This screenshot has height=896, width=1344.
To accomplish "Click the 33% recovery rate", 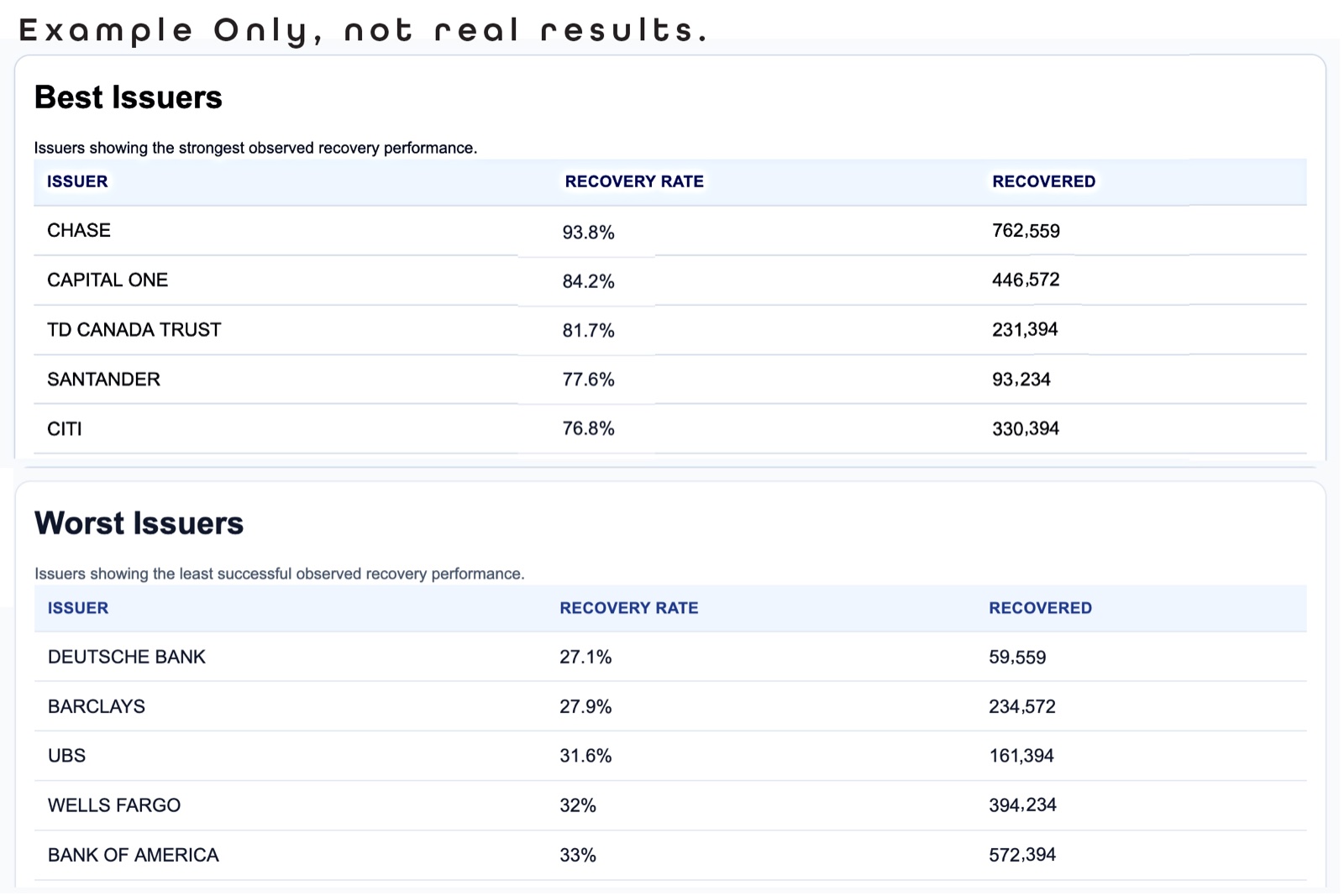I will pyautogui.click(x=578, y=854).
